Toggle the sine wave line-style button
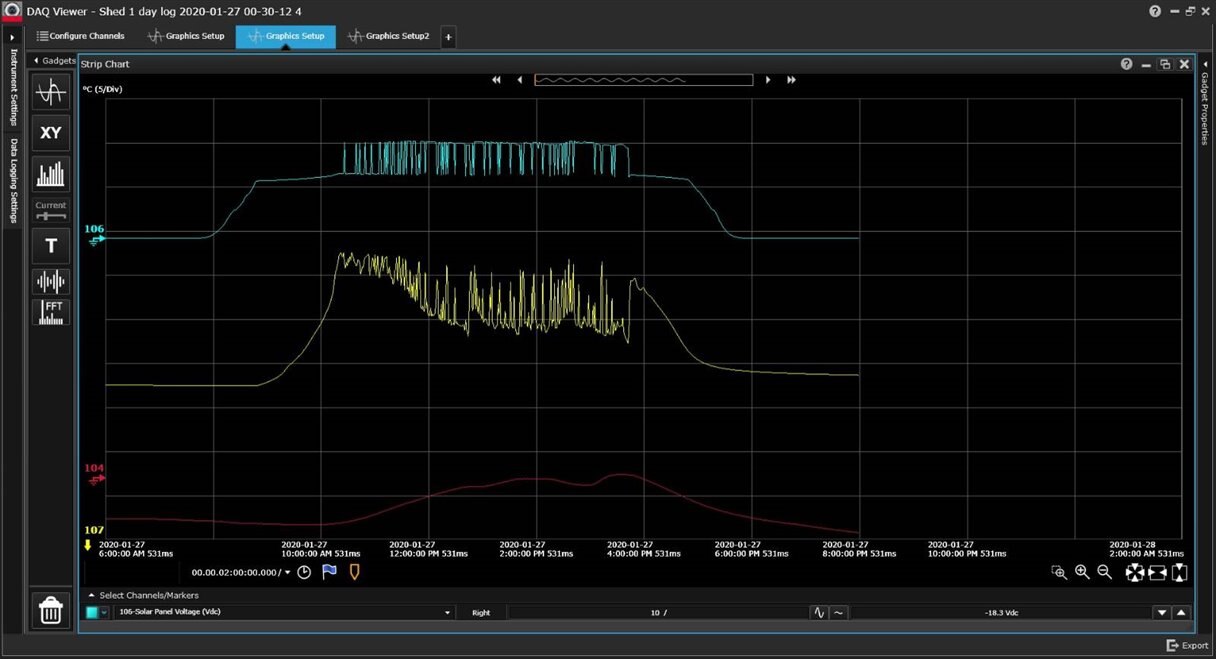Screen dimensions: 1216x659 819,613
